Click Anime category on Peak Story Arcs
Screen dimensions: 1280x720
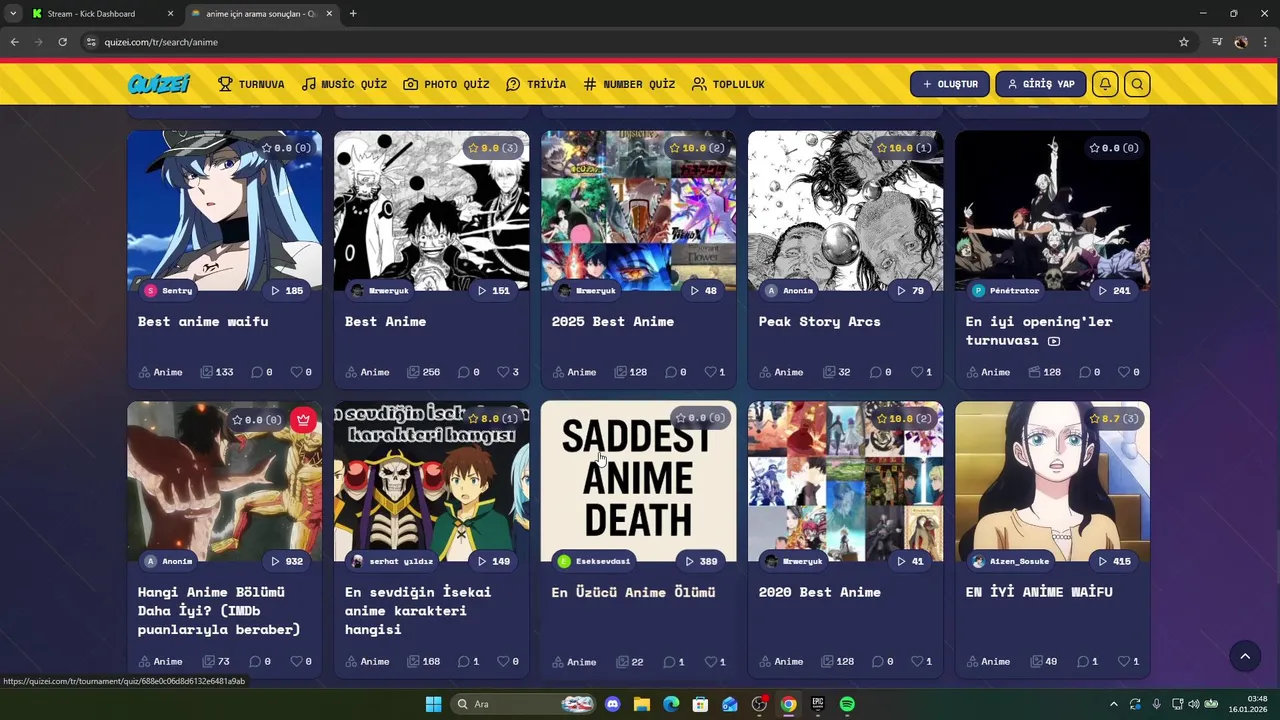point(780,372)
